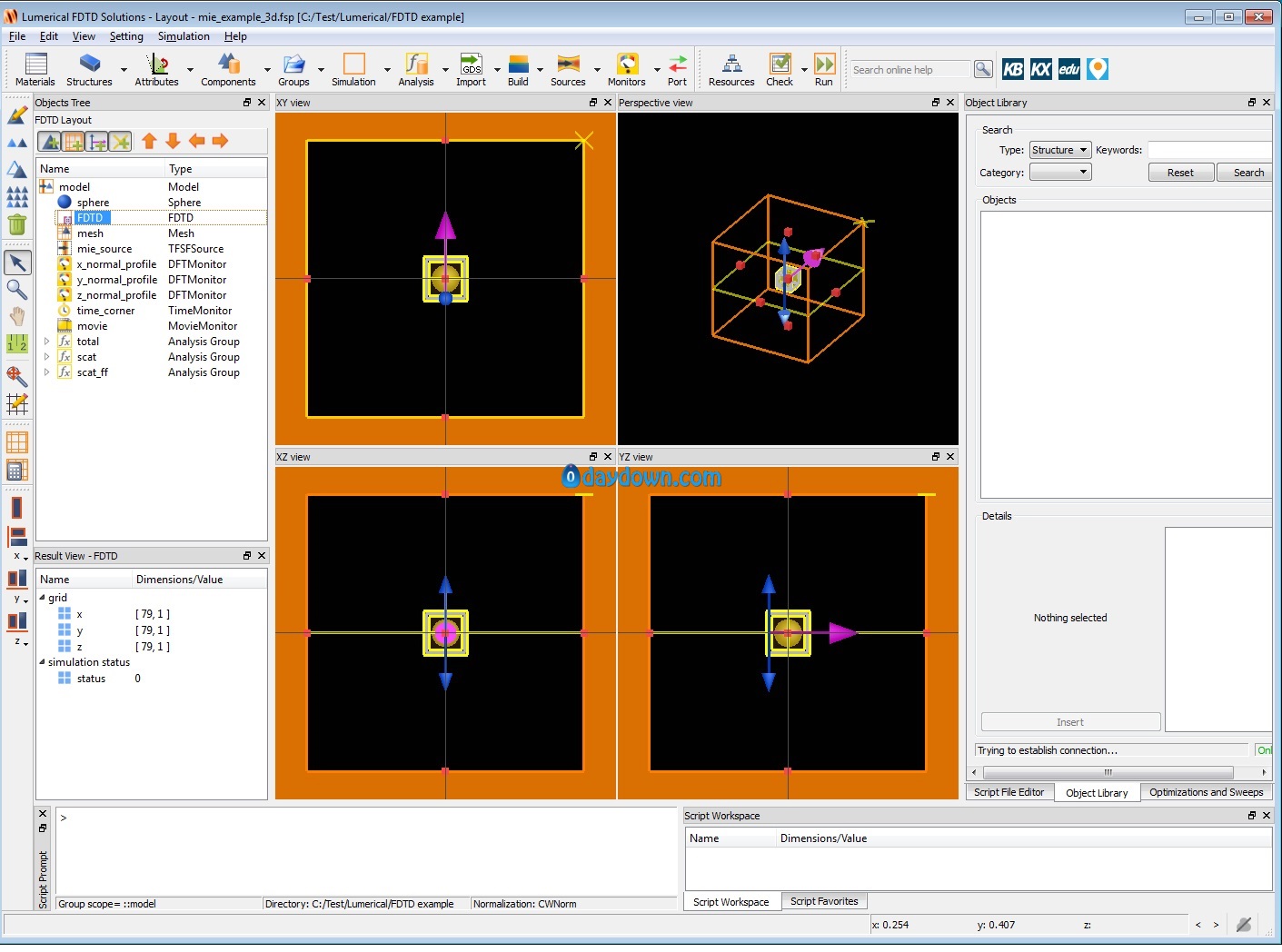Open the Resources toolbar icon
Image resolution: width=1282 pixels, height=952 pixels.
(x=731, y=64)
